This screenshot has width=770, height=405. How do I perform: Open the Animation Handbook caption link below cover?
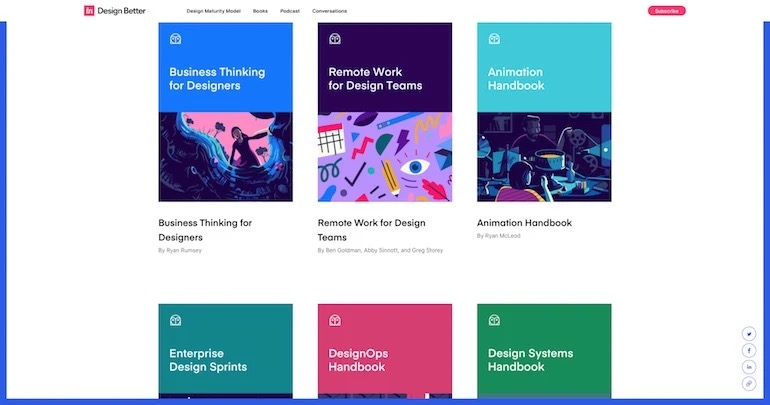[524, 223]
